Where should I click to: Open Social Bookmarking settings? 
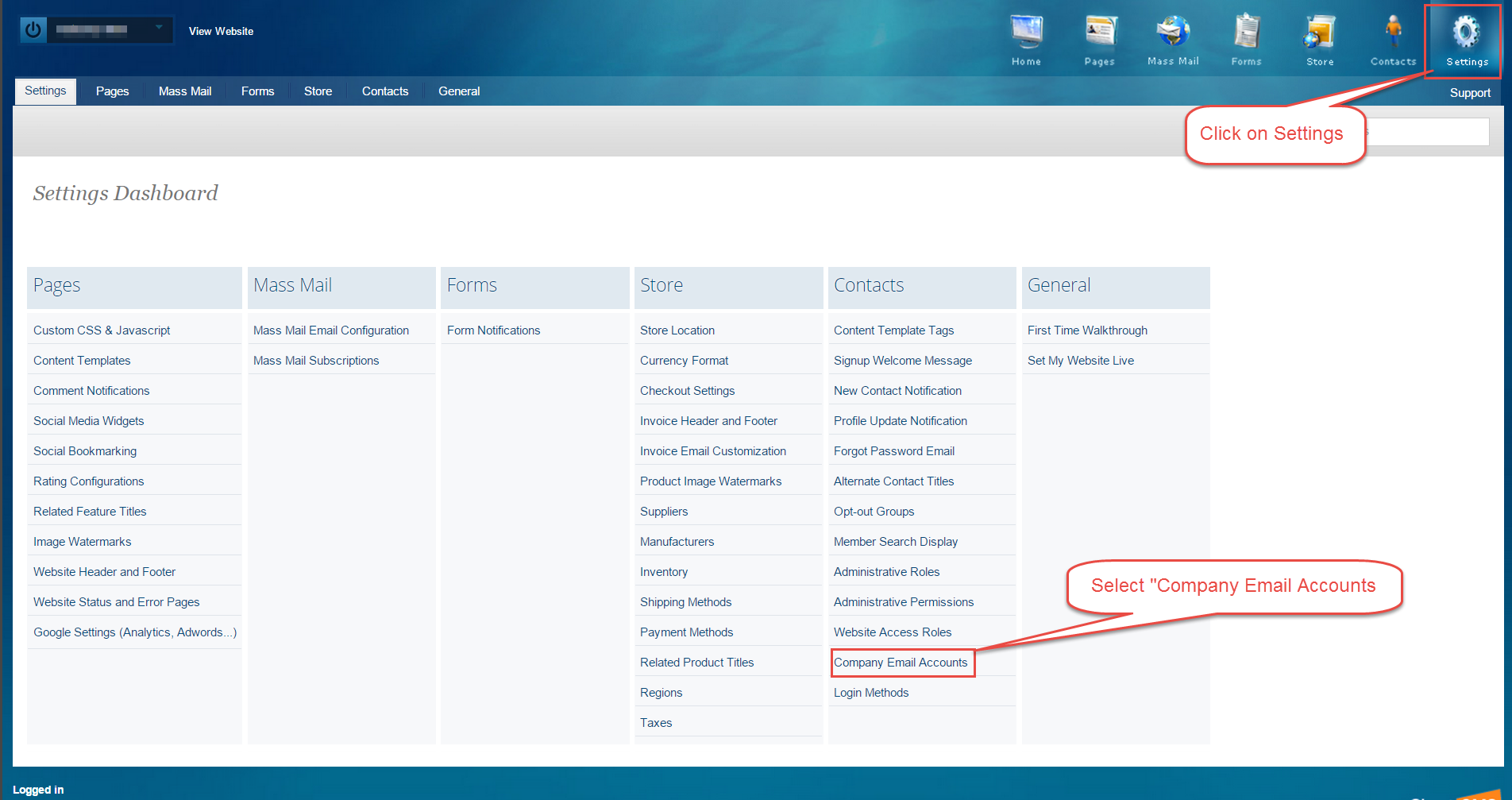click(x=85, y=451)
